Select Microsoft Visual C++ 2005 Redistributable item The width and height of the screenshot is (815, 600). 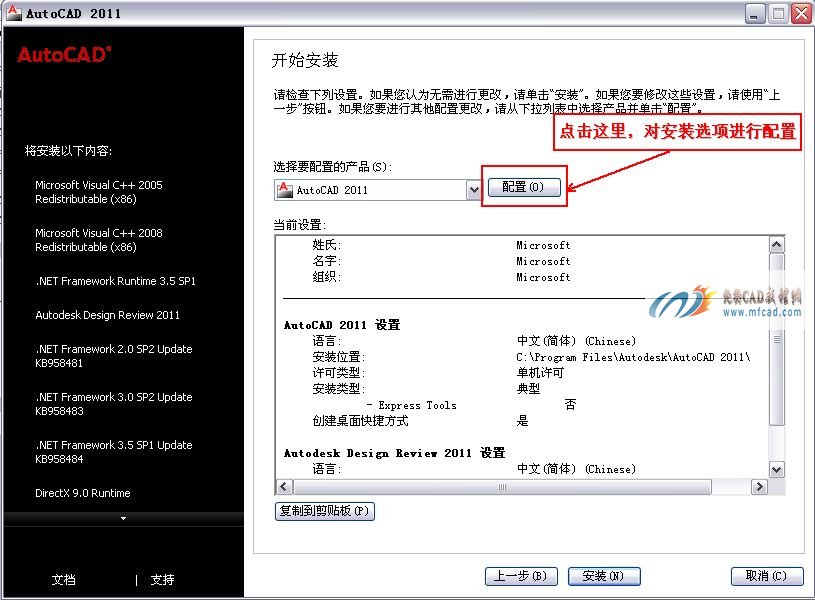[99, 192]
